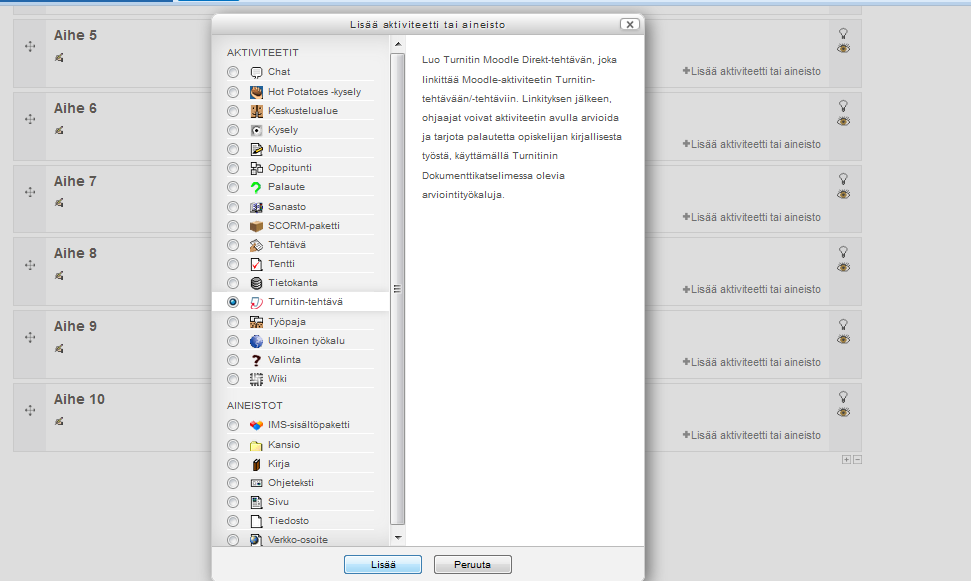Viewport: 971px width, 581px height.
Task: Click the move handle for Aihe 9
Action: tap(30, 338)
